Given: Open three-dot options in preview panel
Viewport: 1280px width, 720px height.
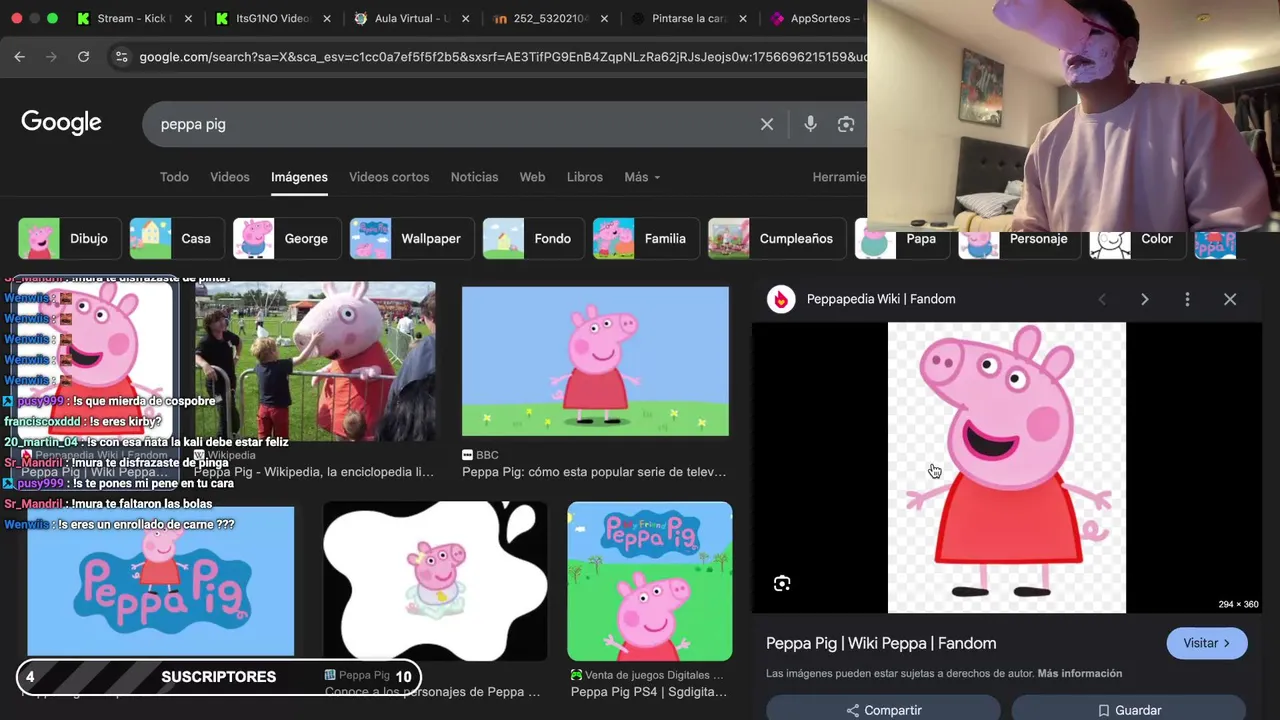Looking at the screenshot, I should [1187, 299].
